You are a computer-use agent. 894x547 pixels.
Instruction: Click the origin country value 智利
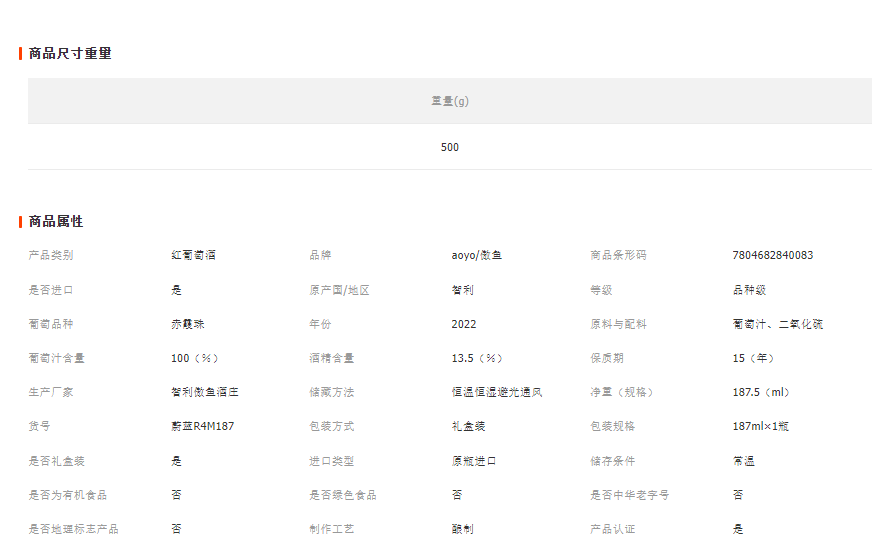[462, 290]
